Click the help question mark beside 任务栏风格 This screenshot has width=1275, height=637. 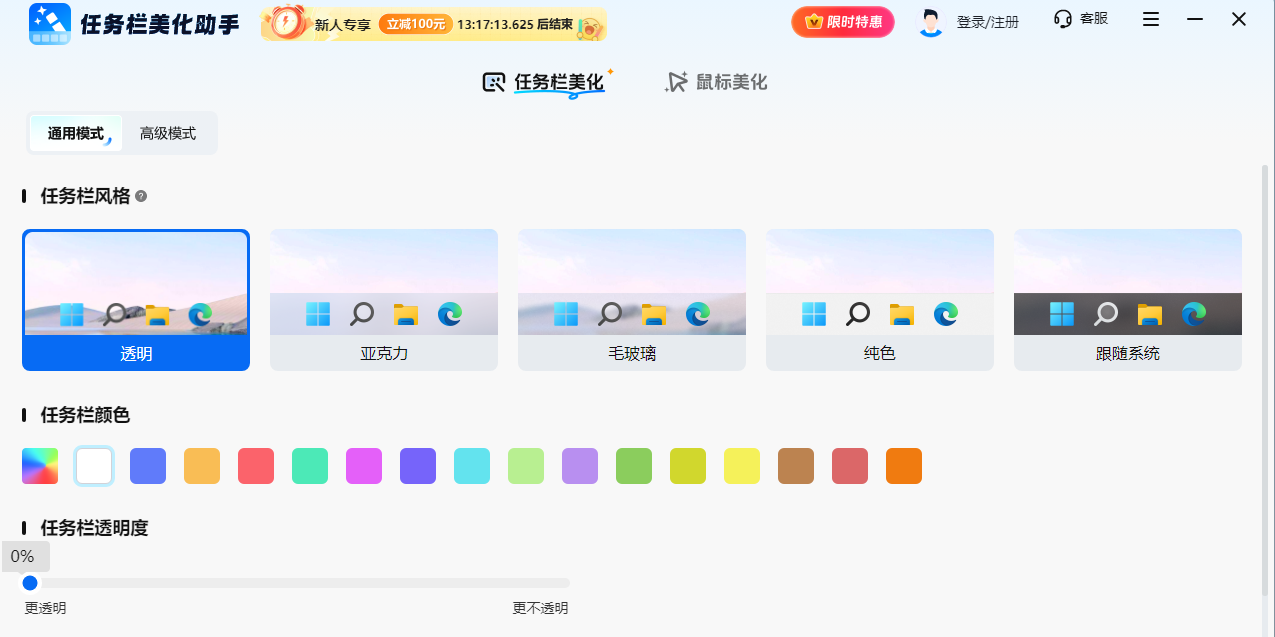[140, 196]
